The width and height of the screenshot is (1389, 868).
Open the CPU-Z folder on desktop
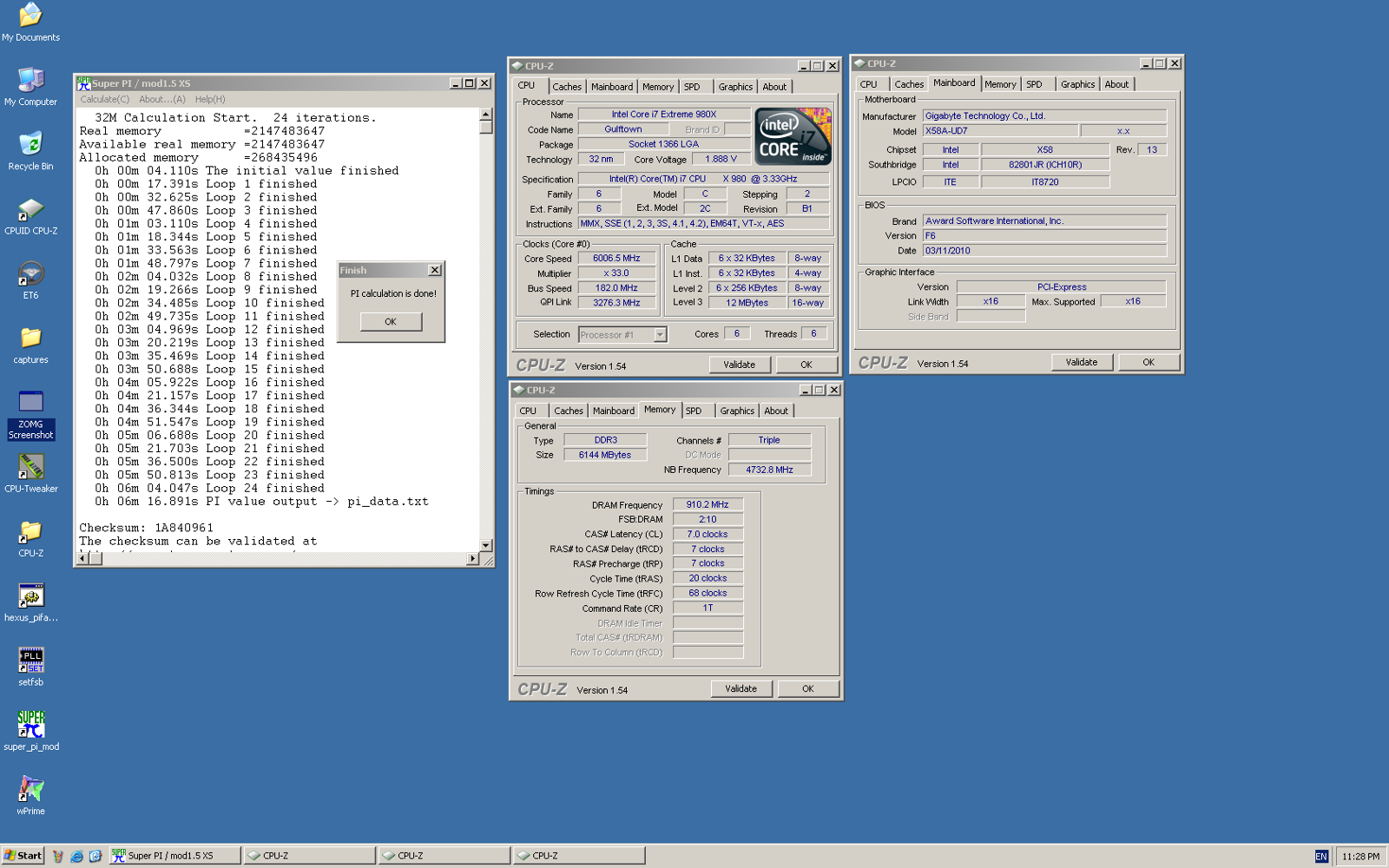[30, 537]
